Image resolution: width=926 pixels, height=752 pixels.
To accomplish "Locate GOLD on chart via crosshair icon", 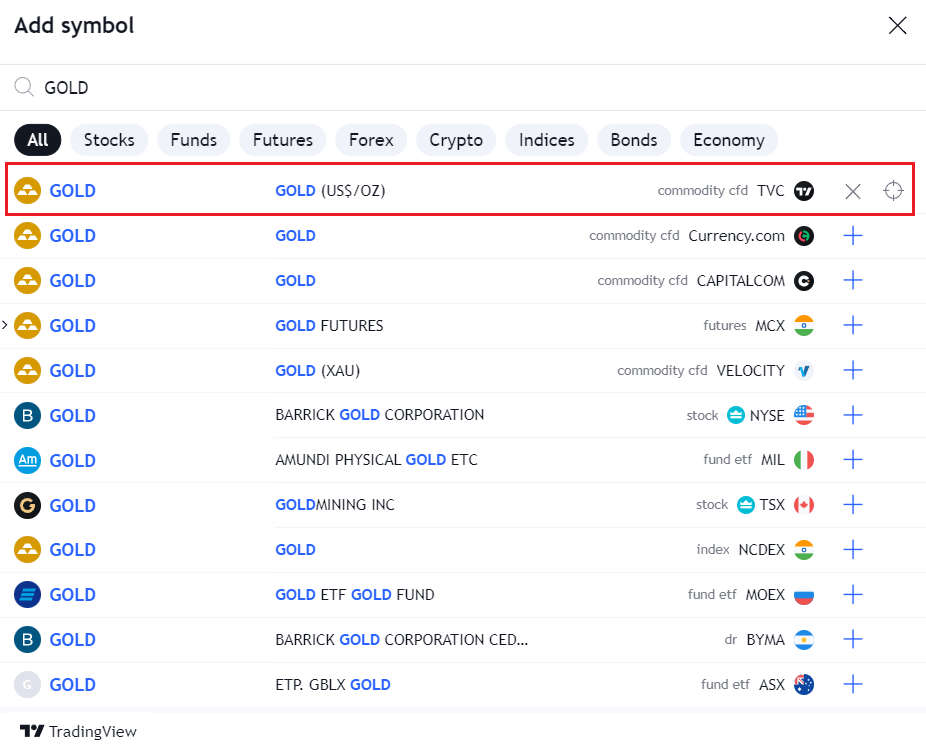I will [x=893, y=190].
